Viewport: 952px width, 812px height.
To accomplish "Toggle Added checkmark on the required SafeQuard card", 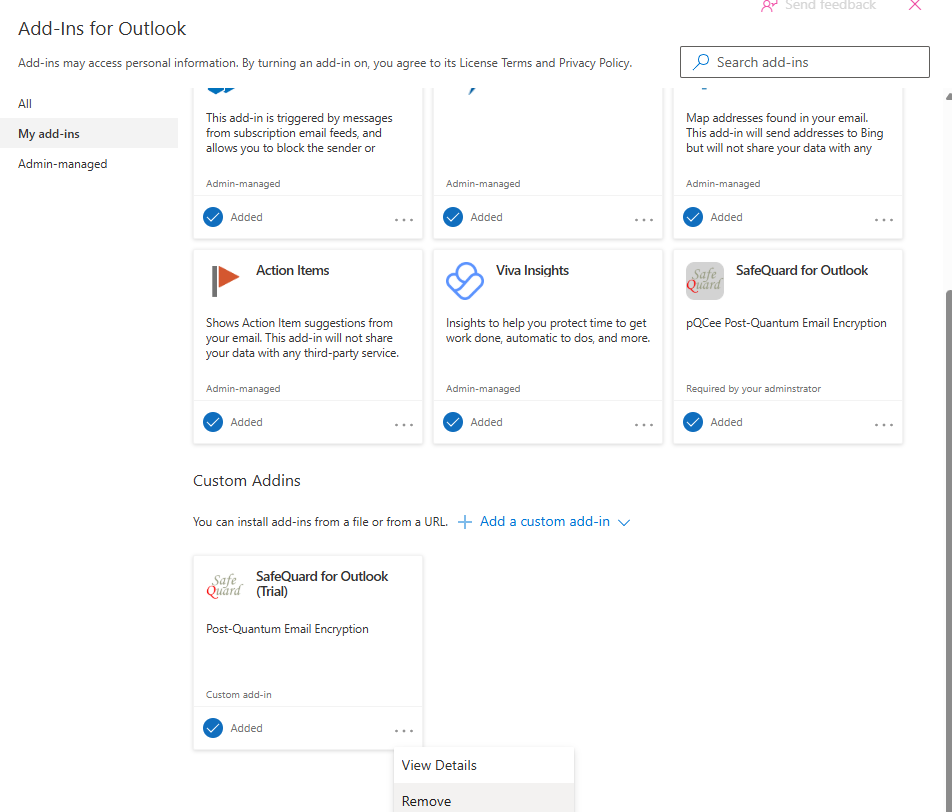I will point(693,422).
